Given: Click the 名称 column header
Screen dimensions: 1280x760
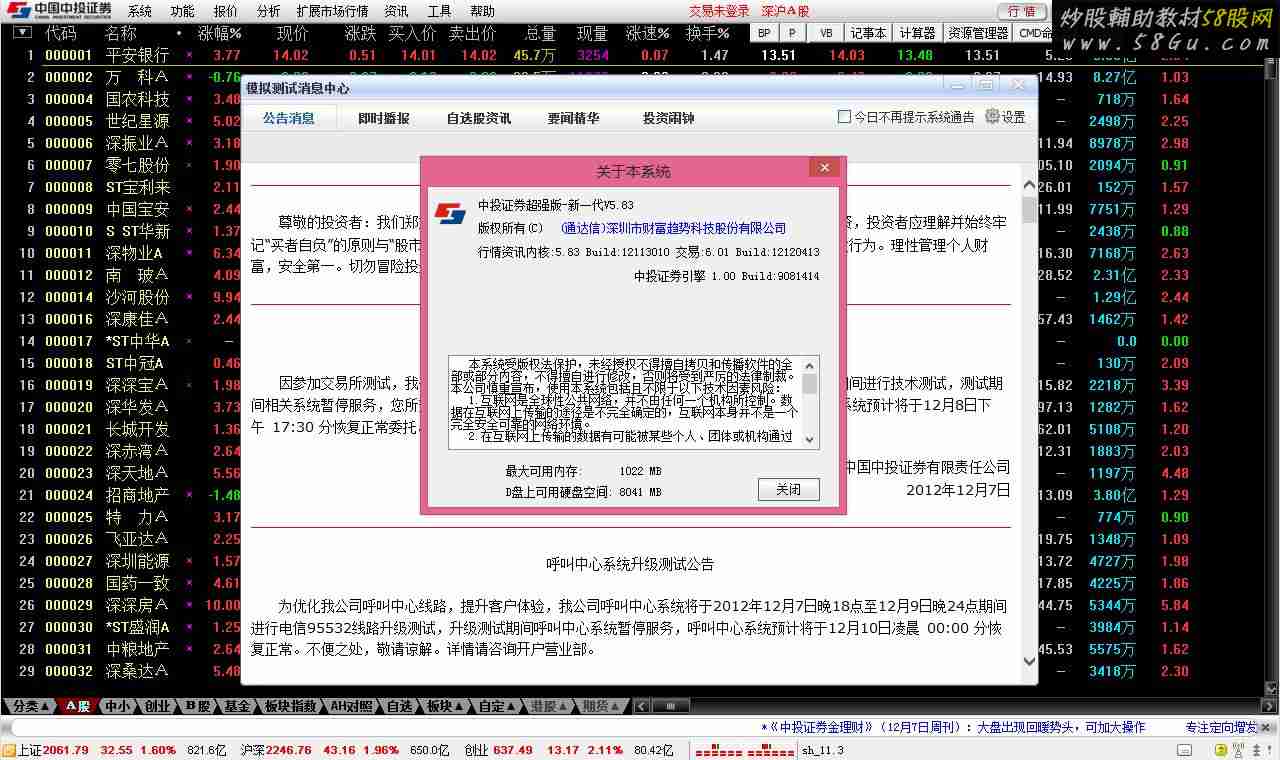Looking at the screenshot, I should 120,33.
